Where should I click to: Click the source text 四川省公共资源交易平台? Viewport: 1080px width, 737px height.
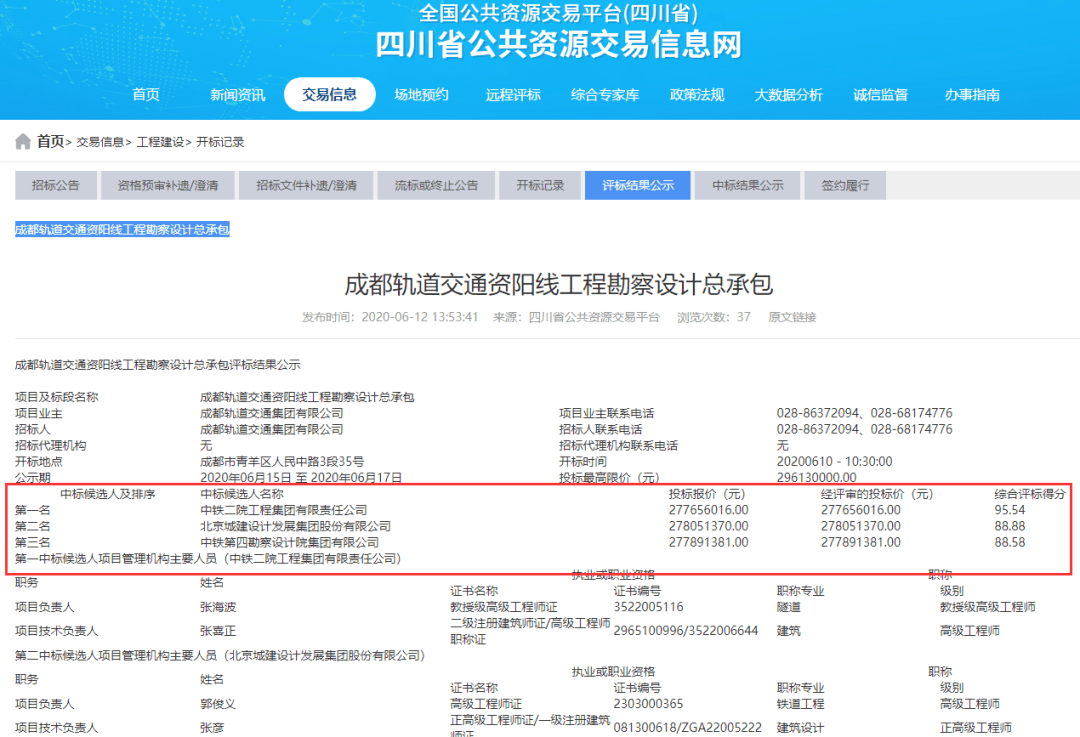594,317
